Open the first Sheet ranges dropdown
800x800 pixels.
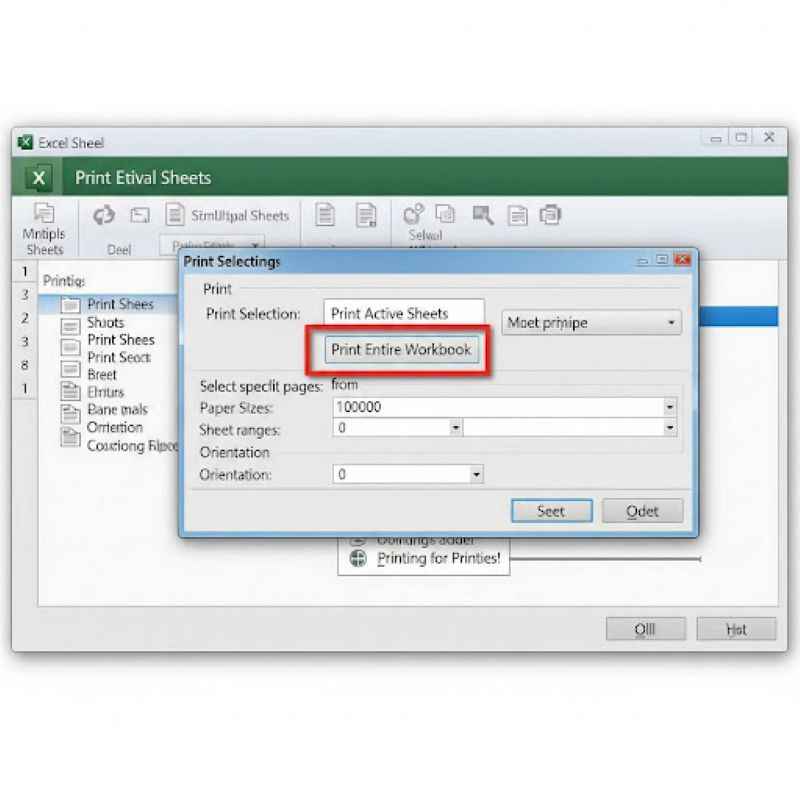pos(455,428)
